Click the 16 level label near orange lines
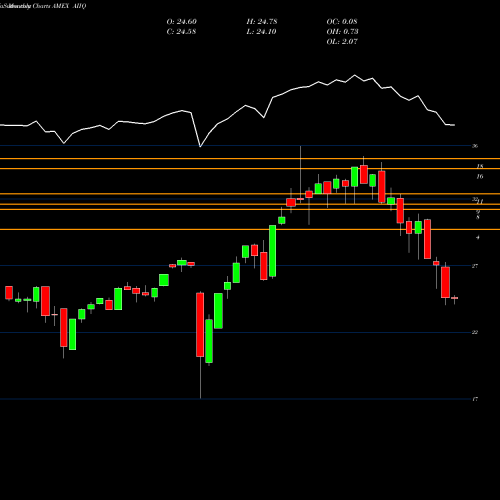This screenshot has height=500, width=500. 480,177
